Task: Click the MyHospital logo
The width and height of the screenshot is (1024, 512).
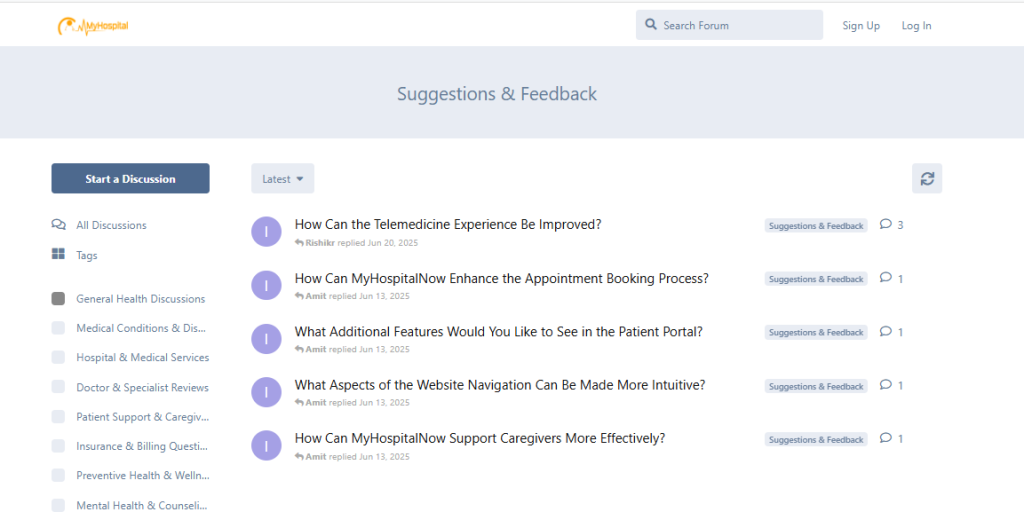Action: (x=93, y=26)
